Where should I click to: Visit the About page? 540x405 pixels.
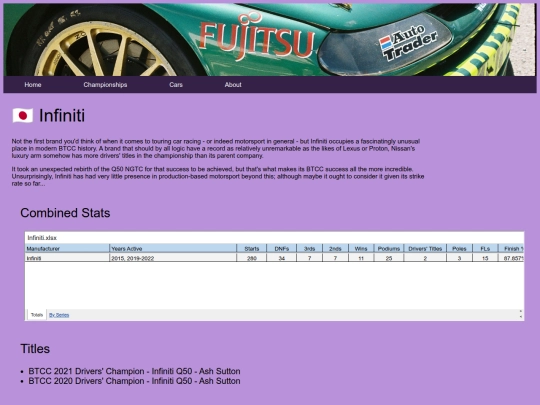tap(233, 85)
